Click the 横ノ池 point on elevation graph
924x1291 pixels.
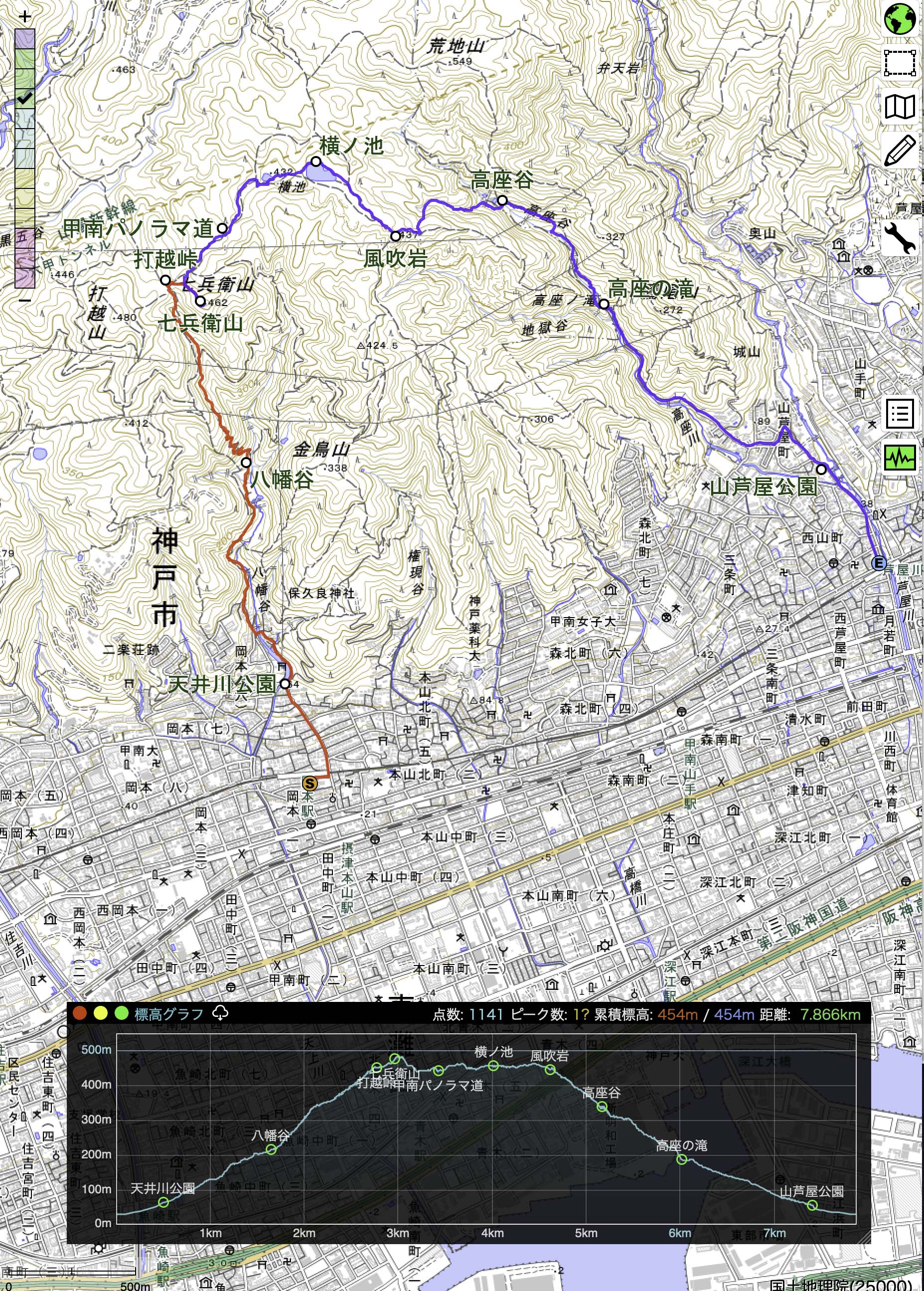click(x=493, y=1066)
